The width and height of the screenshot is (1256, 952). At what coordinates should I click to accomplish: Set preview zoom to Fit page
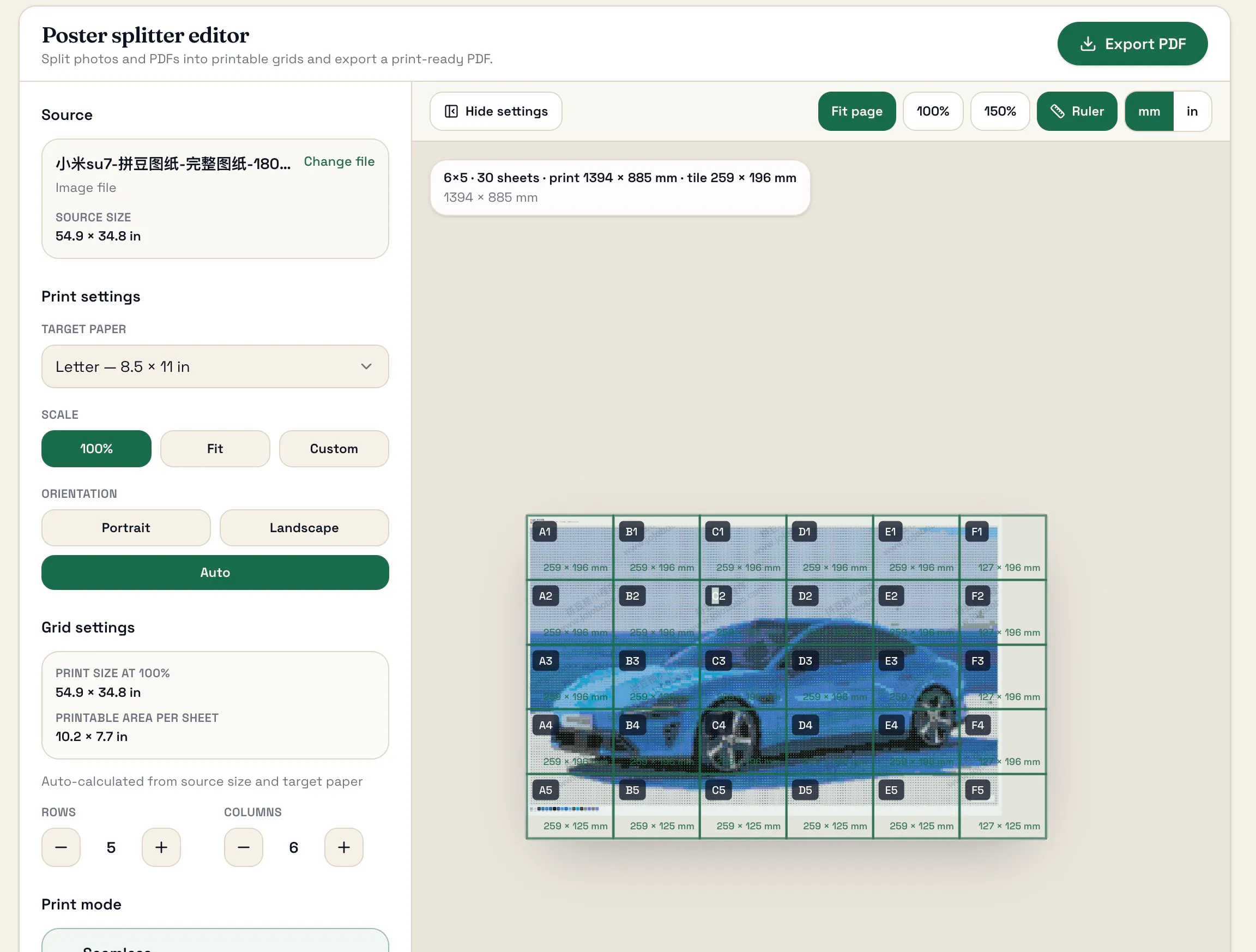857,111
